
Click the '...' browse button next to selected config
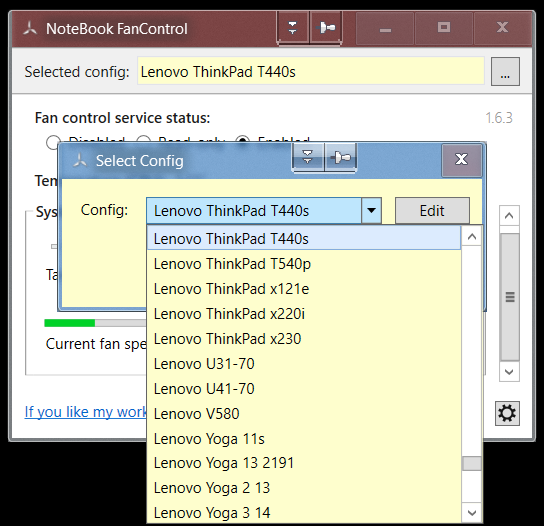pos(505,71)
